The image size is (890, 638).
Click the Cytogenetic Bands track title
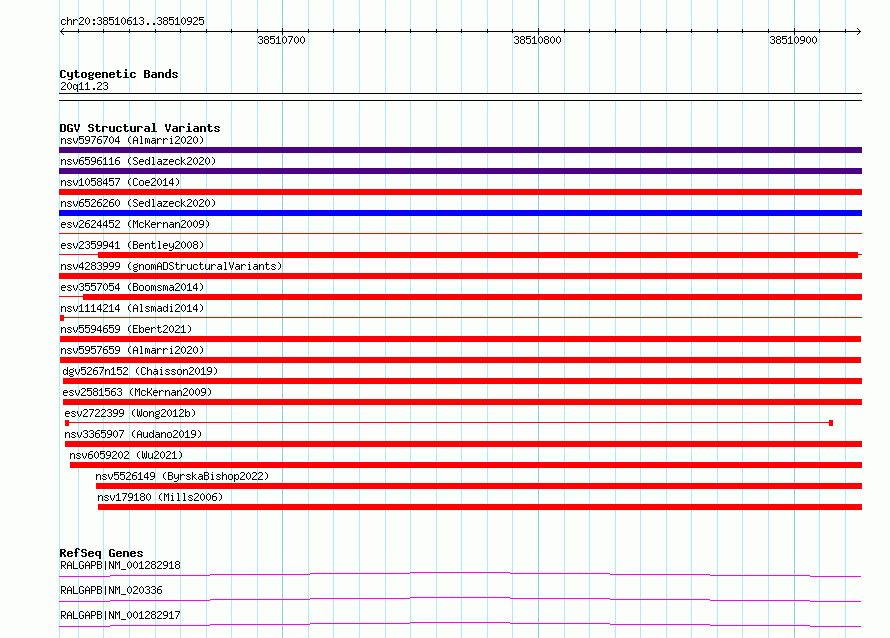(x=119, y=74)
